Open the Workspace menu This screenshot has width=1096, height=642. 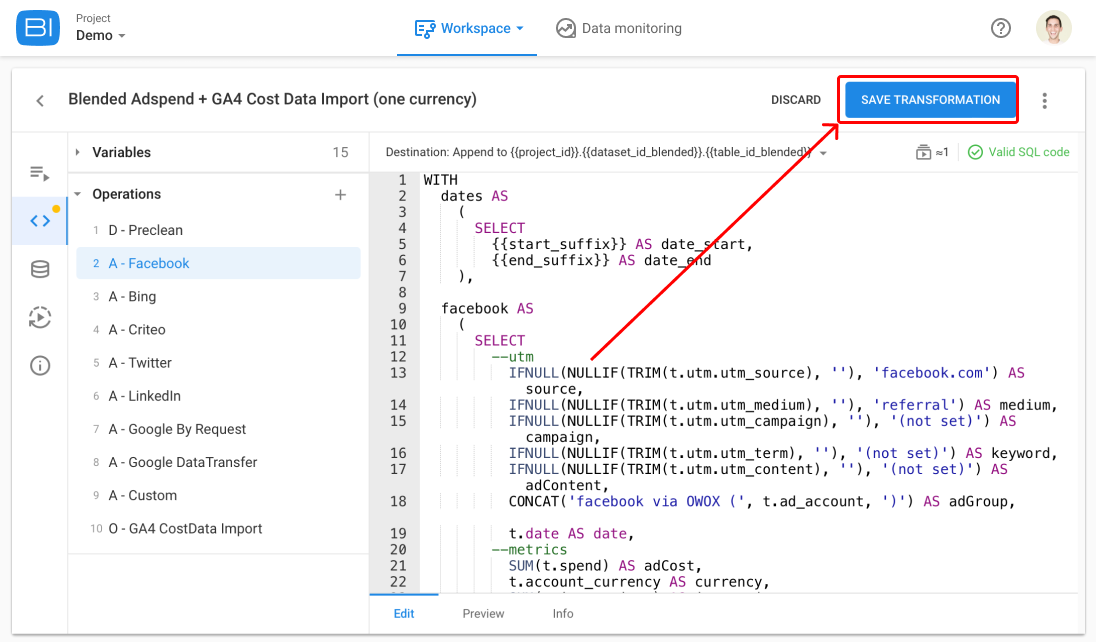click(x=468, y=29)
